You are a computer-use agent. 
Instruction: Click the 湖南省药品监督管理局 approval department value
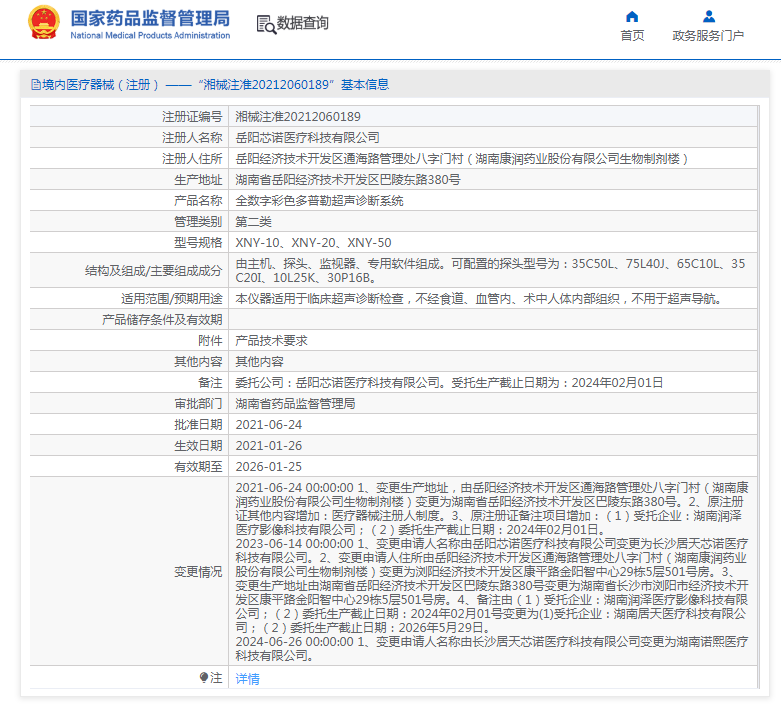[295, 404]
